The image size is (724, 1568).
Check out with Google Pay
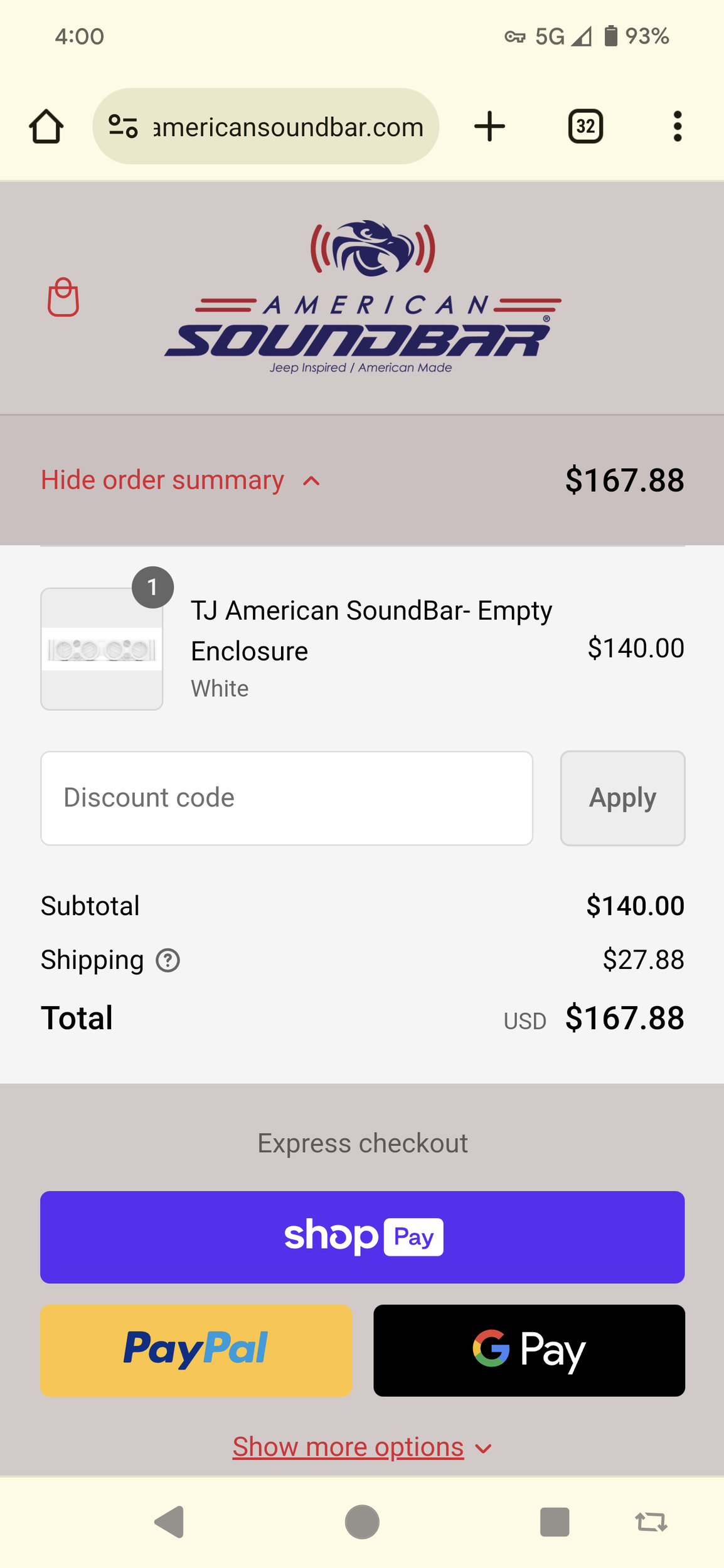(529, 1350)
